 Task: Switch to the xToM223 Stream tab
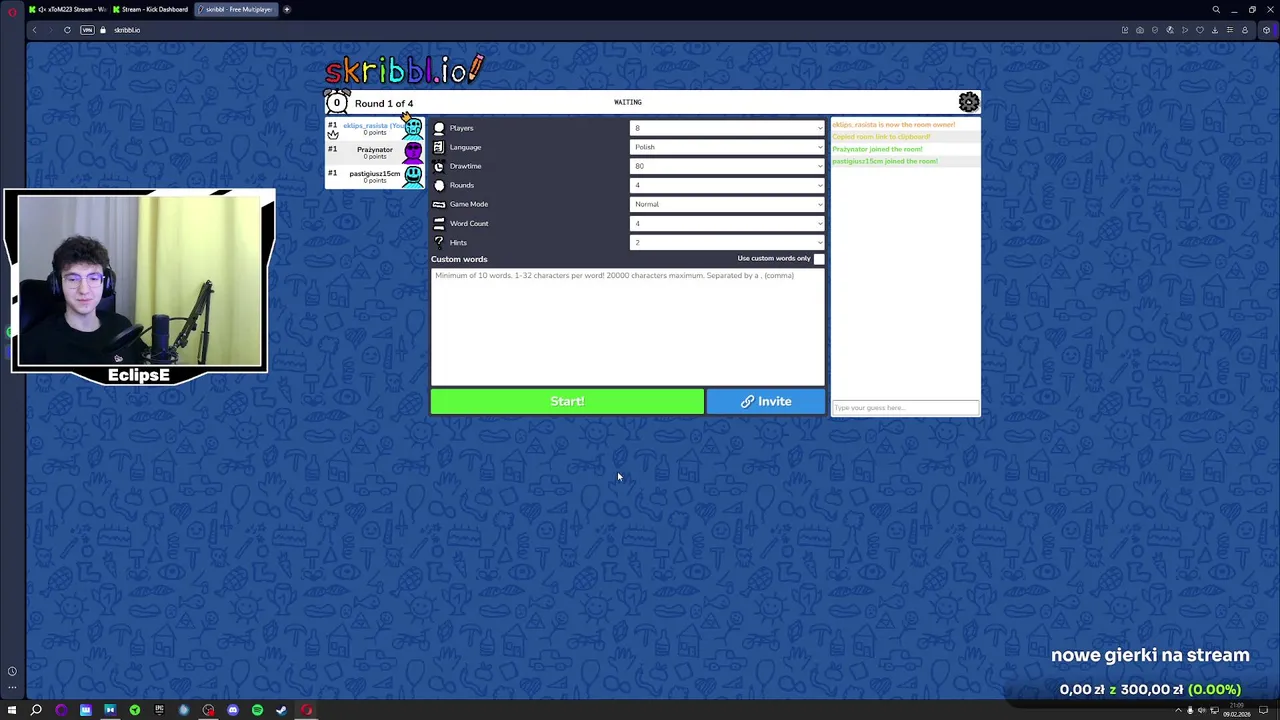click(70, 9)
